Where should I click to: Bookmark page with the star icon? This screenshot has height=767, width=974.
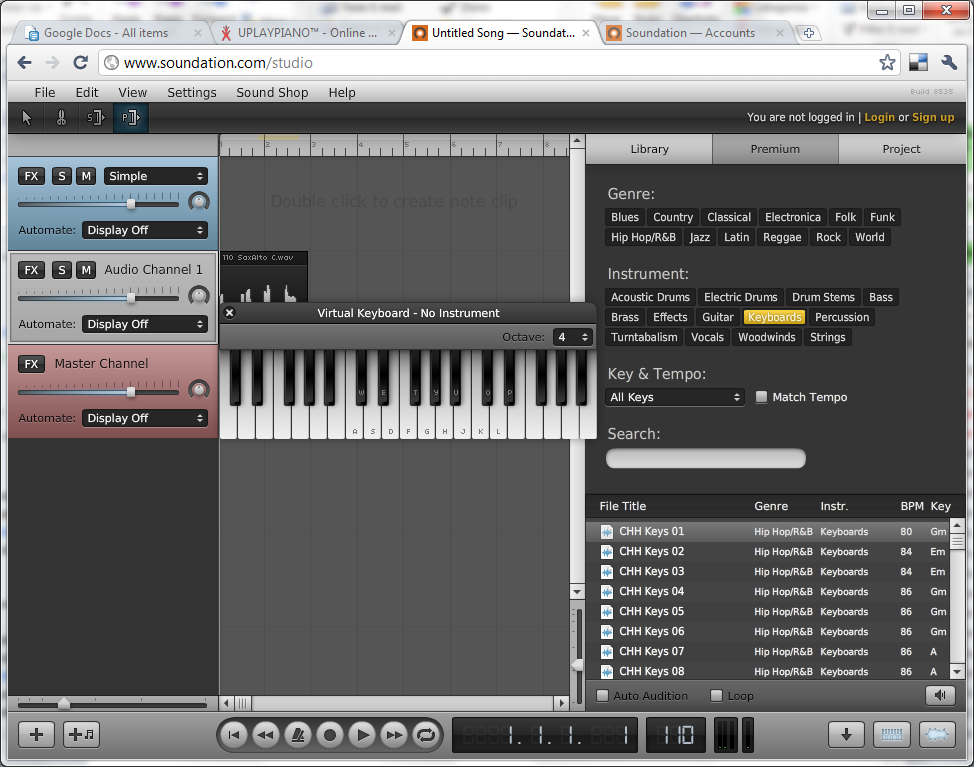[x=887, y=63]
